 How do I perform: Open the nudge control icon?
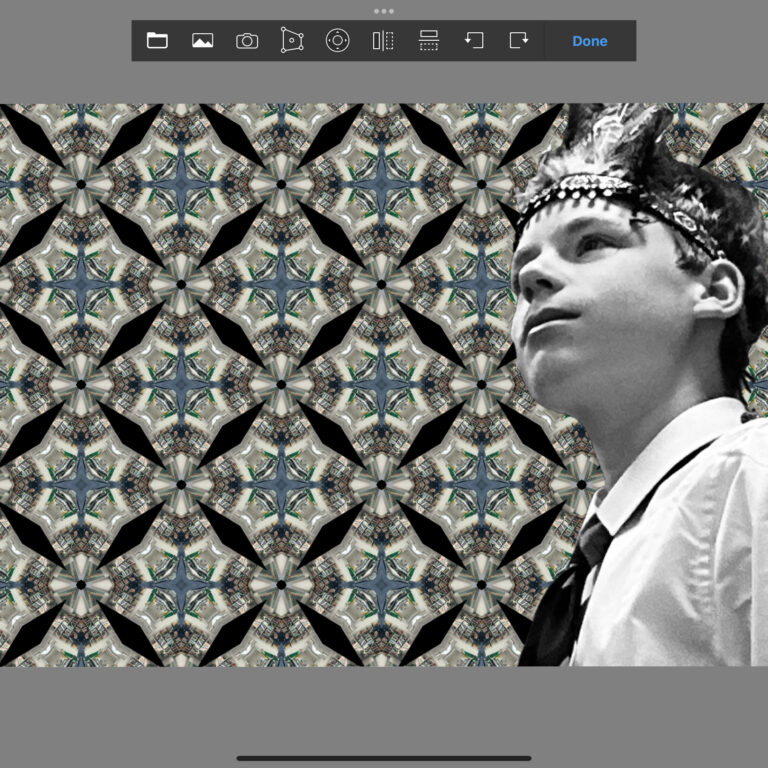(337, 40)
